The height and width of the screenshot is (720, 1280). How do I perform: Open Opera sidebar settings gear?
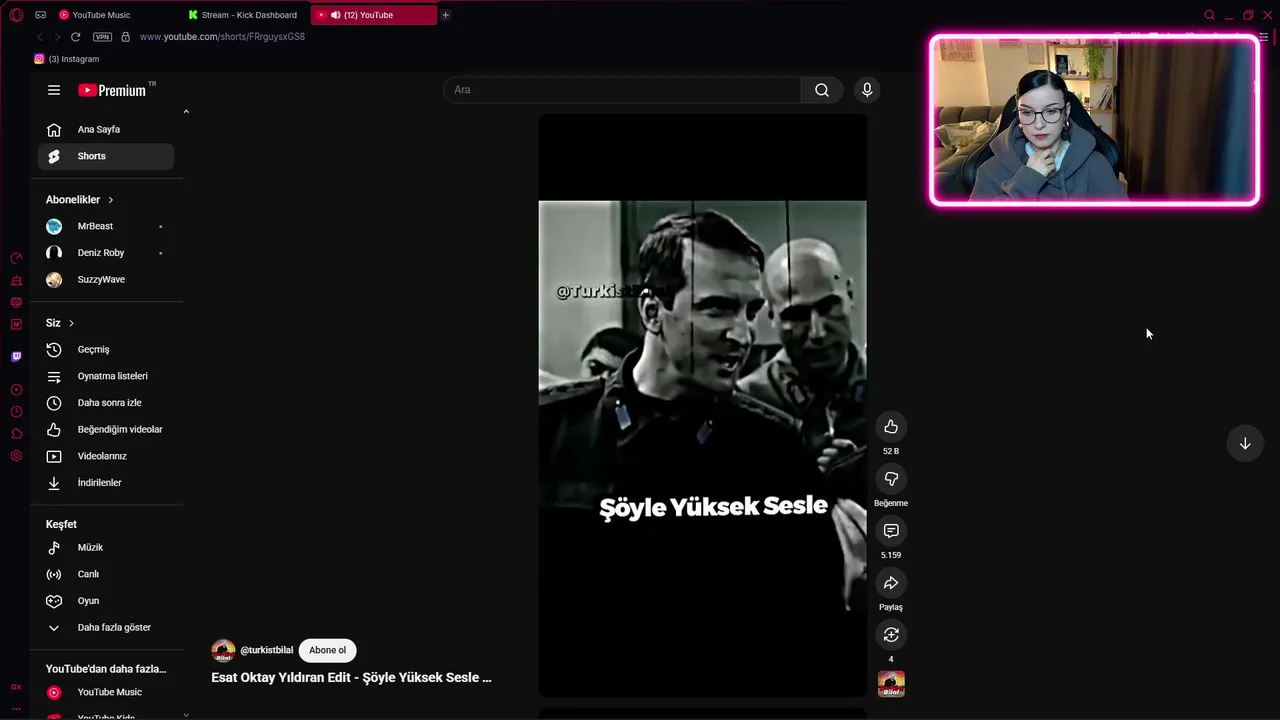click(16, 456)
